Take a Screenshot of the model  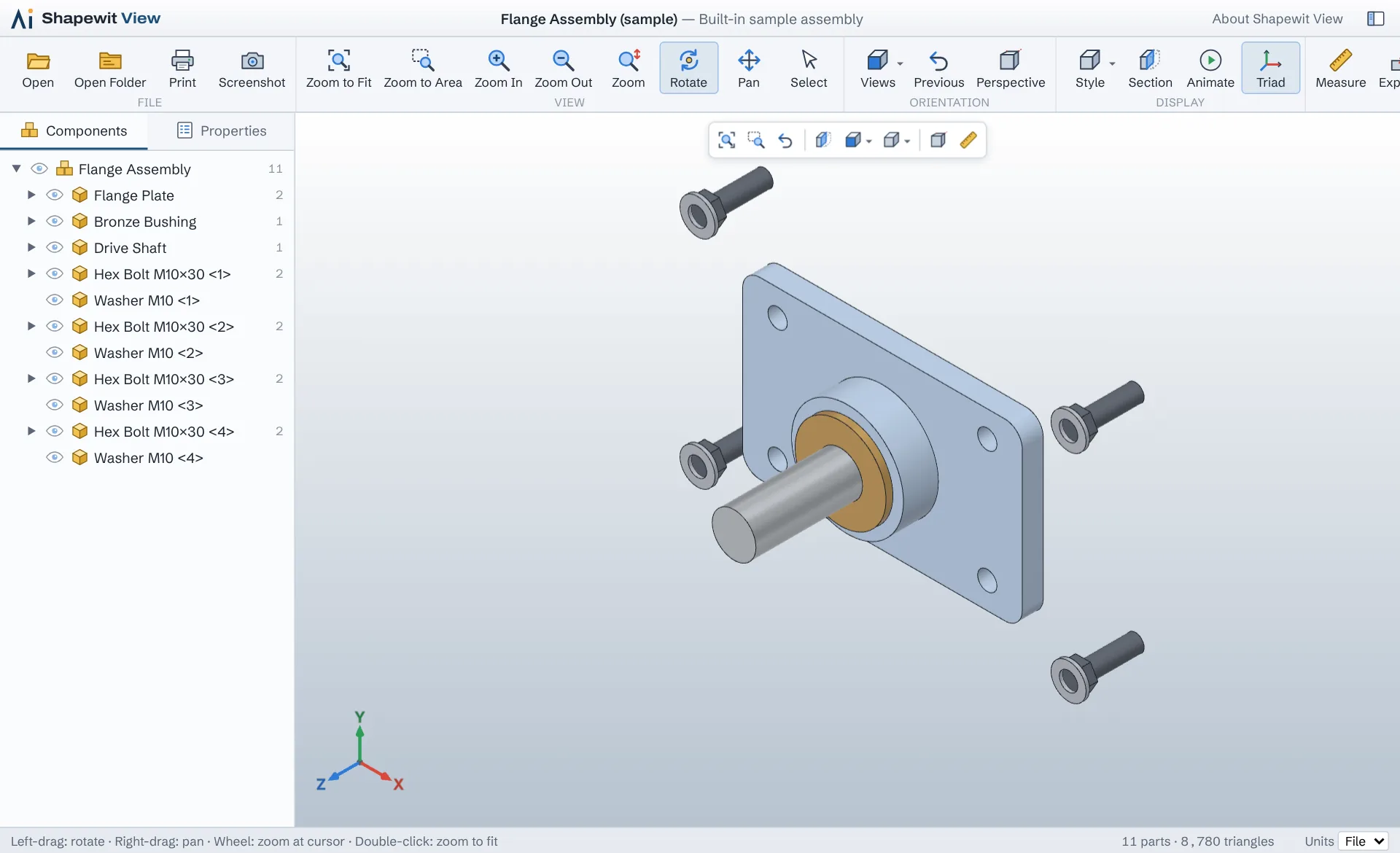coord(252,69)
